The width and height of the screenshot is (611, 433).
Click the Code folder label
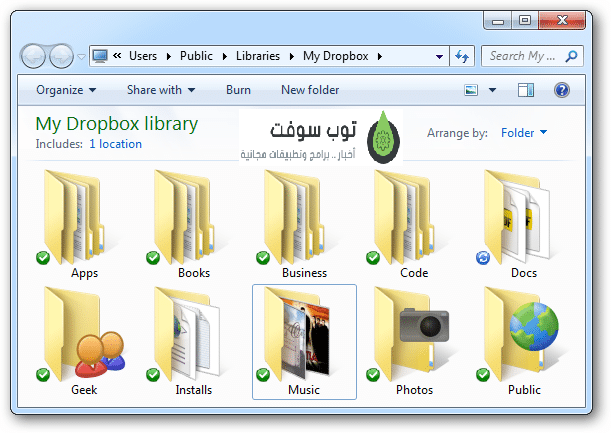pyautogui.click(x=414, y=273)
